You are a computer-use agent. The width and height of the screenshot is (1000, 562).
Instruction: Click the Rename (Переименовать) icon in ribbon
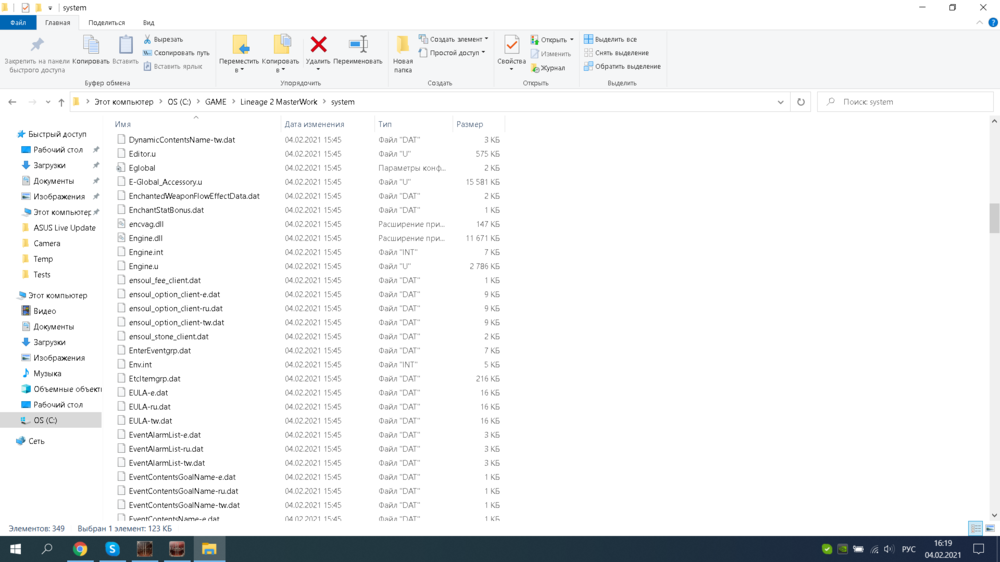(x=358, y=45)
